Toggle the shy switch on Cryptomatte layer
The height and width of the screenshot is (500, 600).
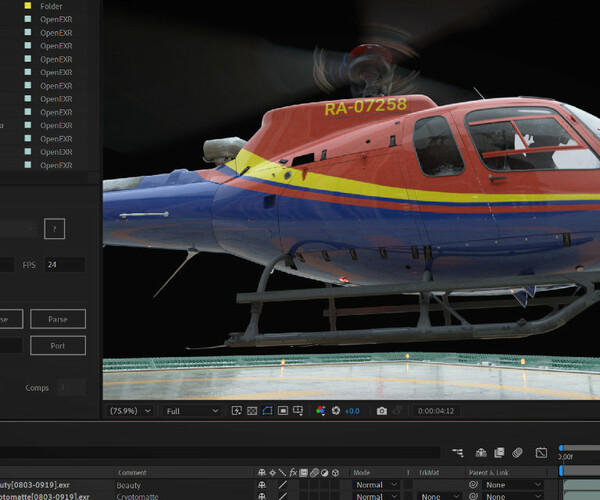pyautogui.click(x=262, y=496)
